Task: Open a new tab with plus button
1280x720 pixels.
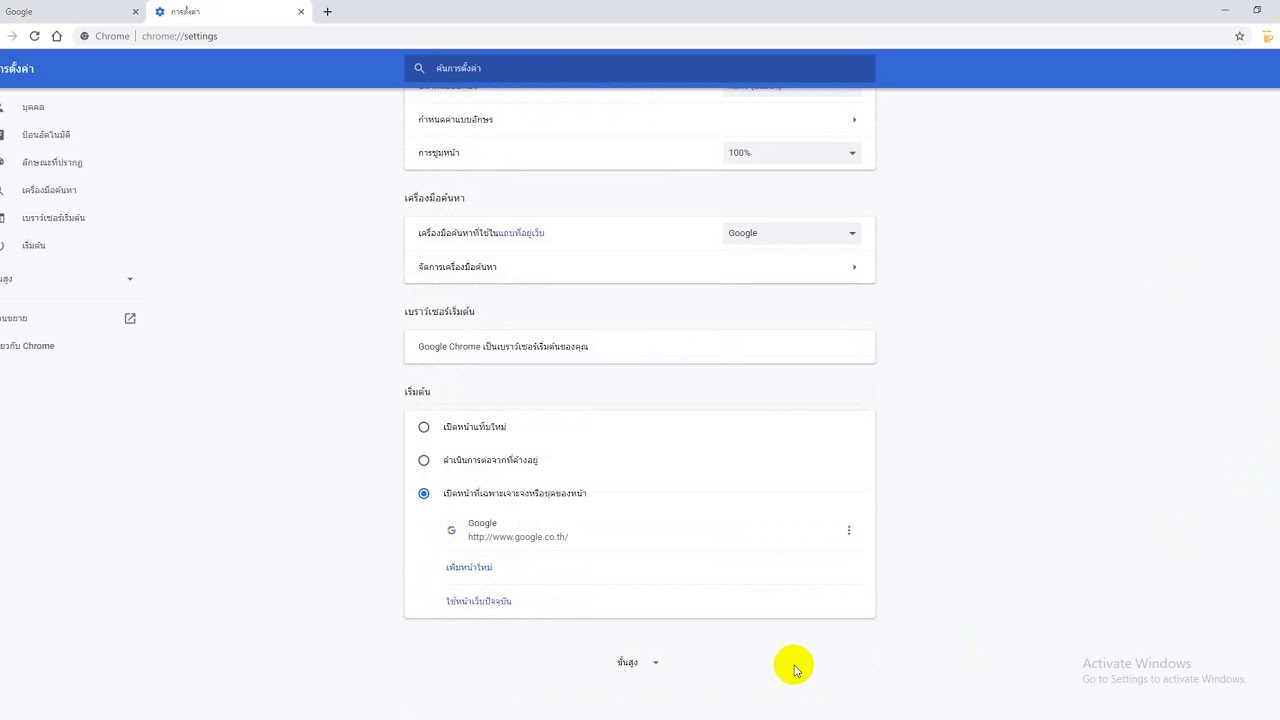Action: [x=327, y=12]
